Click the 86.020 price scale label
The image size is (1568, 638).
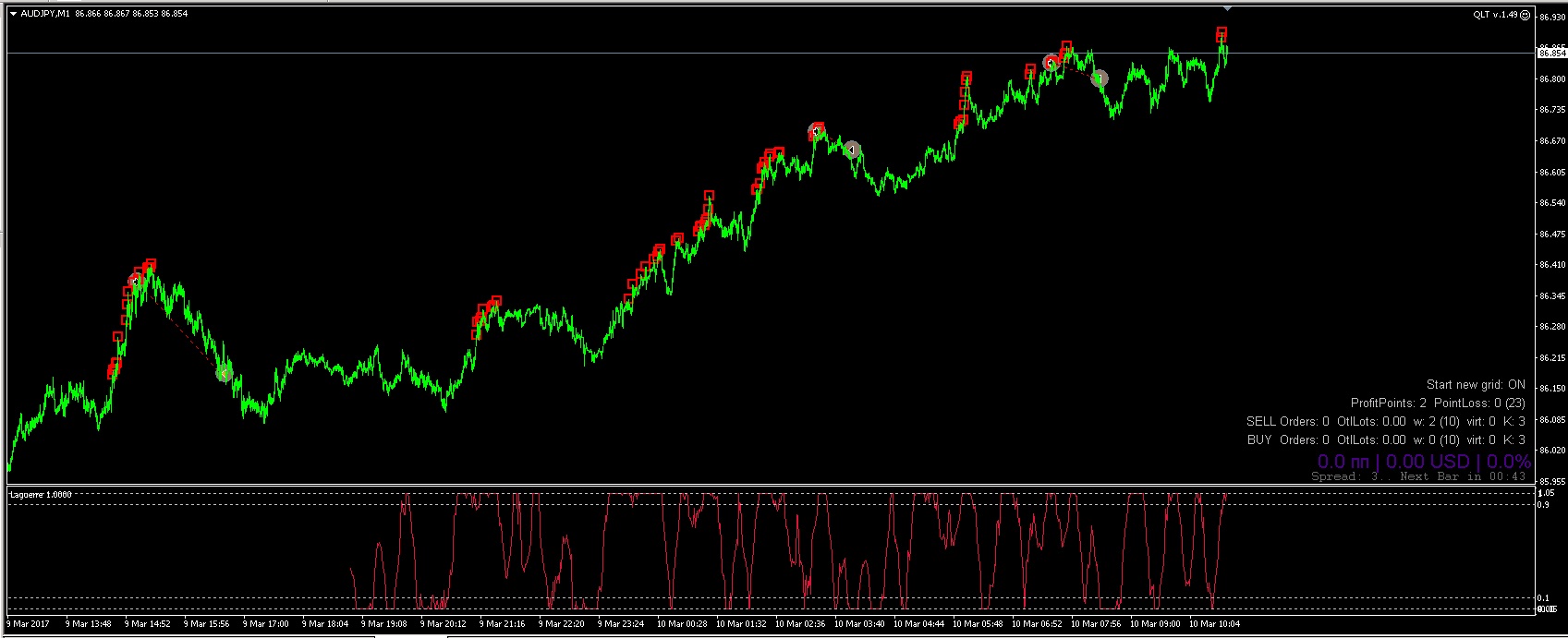coord(1551,451)
